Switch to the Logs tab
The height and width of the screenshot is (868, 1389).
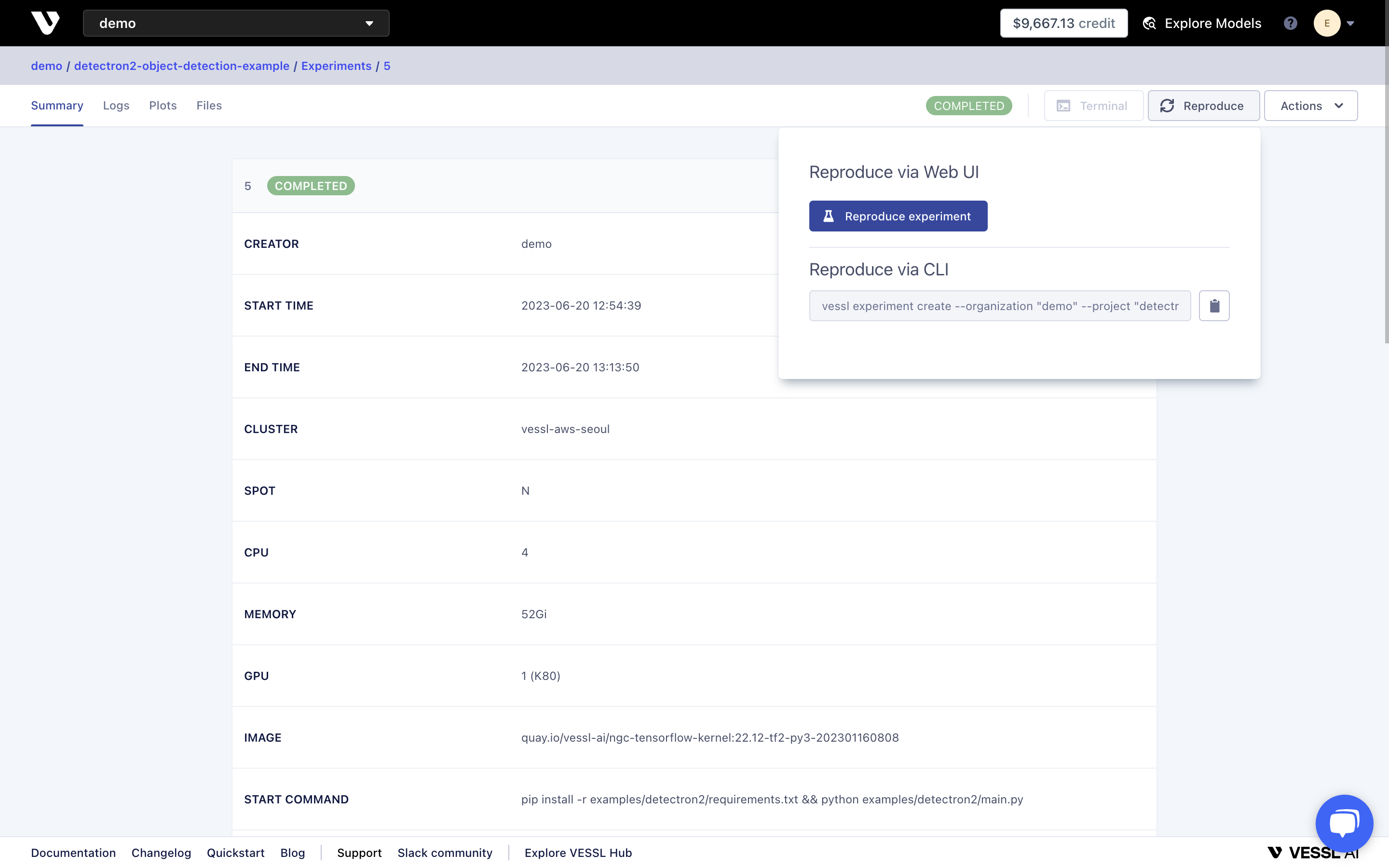116,106
